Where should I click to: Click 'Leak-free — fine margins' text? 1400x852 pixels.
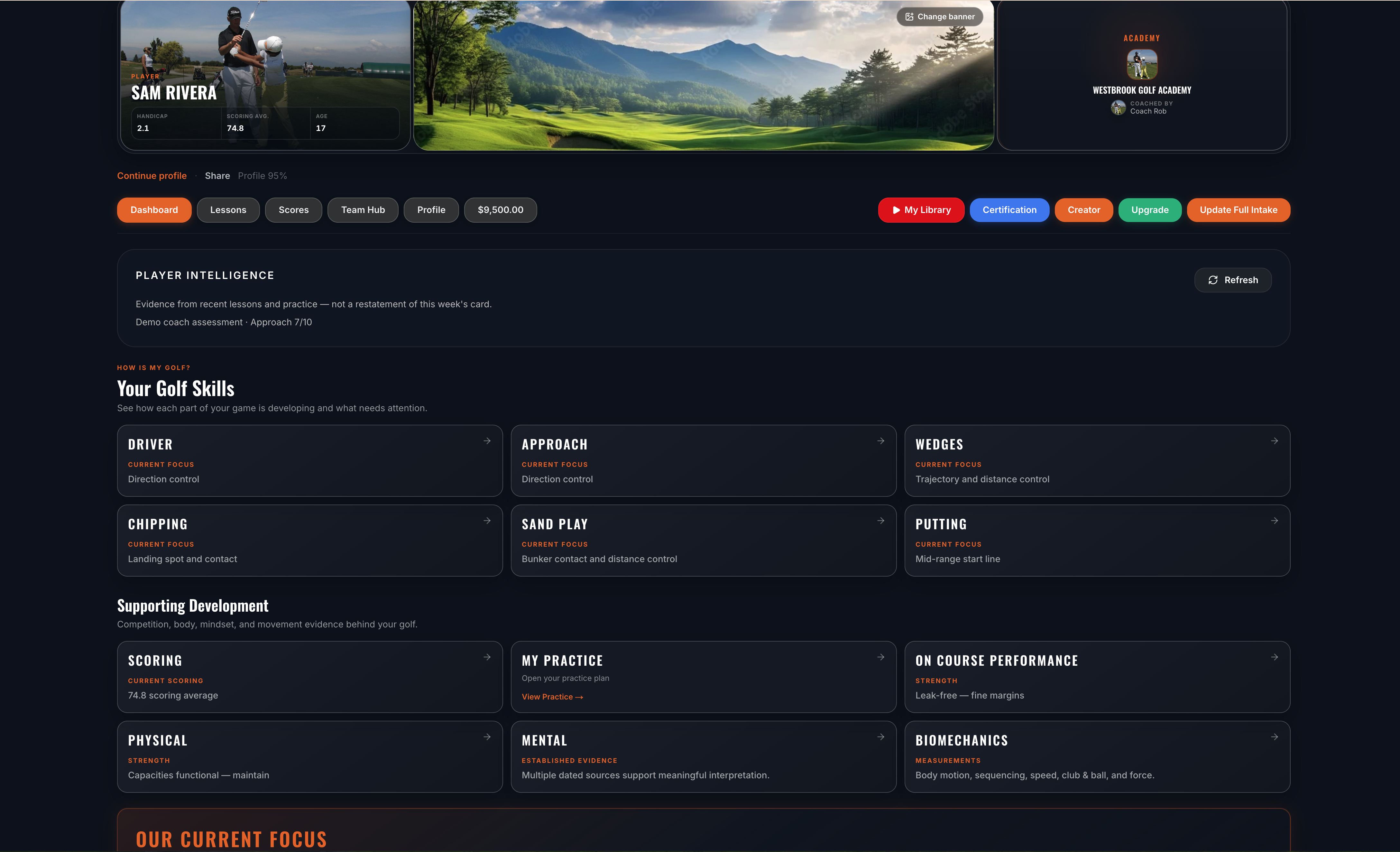(x=970, y=695)
